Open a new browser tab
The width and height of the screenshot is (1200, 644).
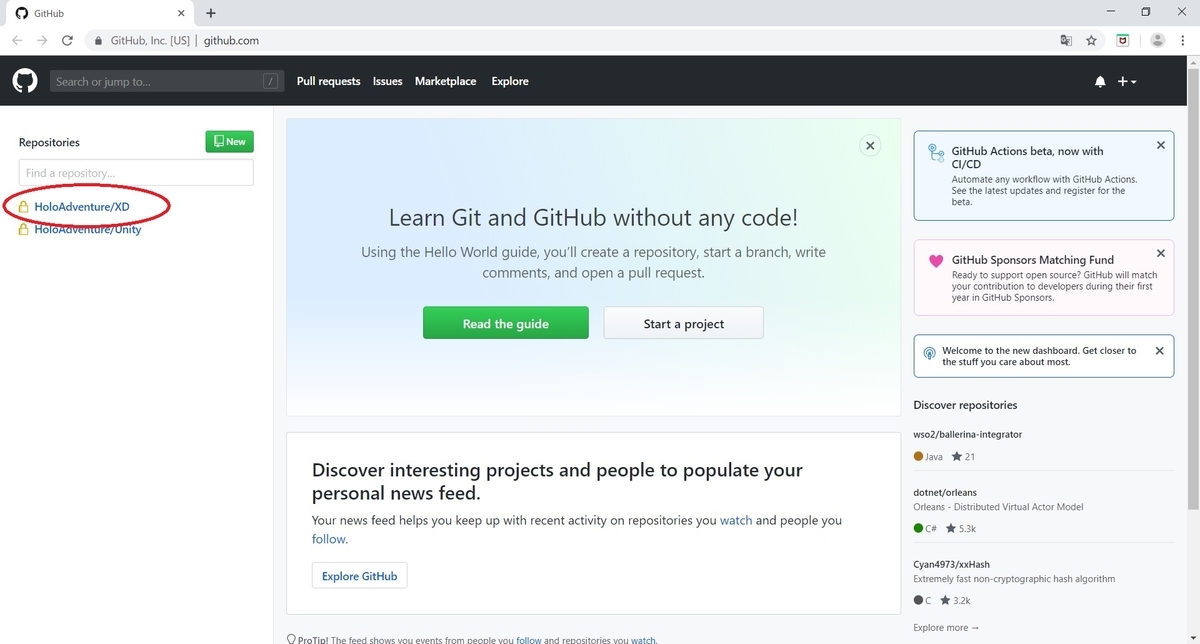click(x=211, y=13)
